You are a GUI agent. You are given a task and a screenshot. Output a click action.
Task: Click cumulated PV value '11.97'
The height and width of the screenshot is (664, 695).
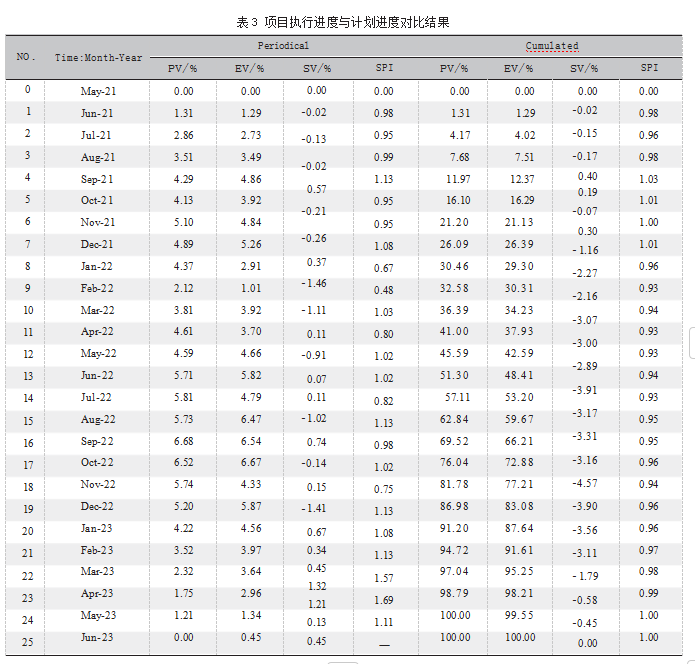point(458,179)
